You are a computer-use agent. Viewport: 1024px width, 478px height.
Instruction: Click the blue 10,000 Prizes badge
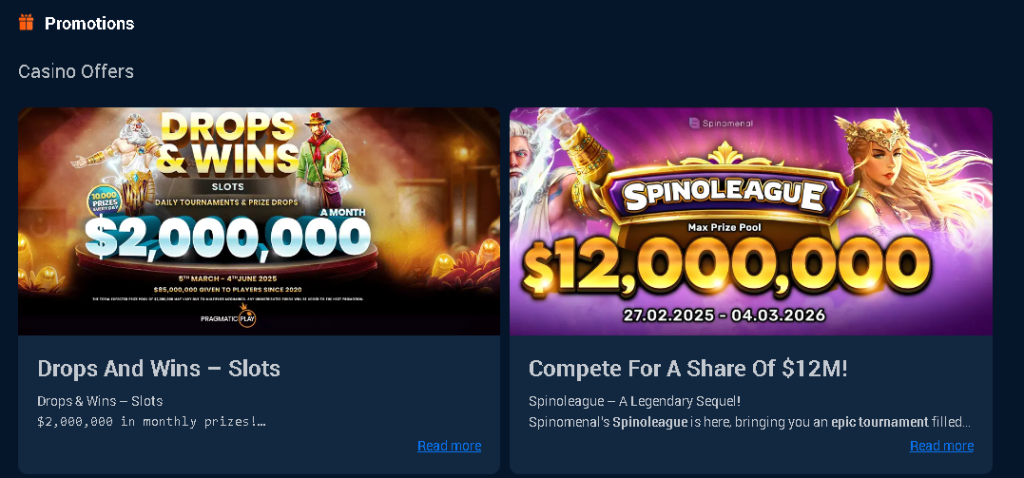[x=105, y=199]
